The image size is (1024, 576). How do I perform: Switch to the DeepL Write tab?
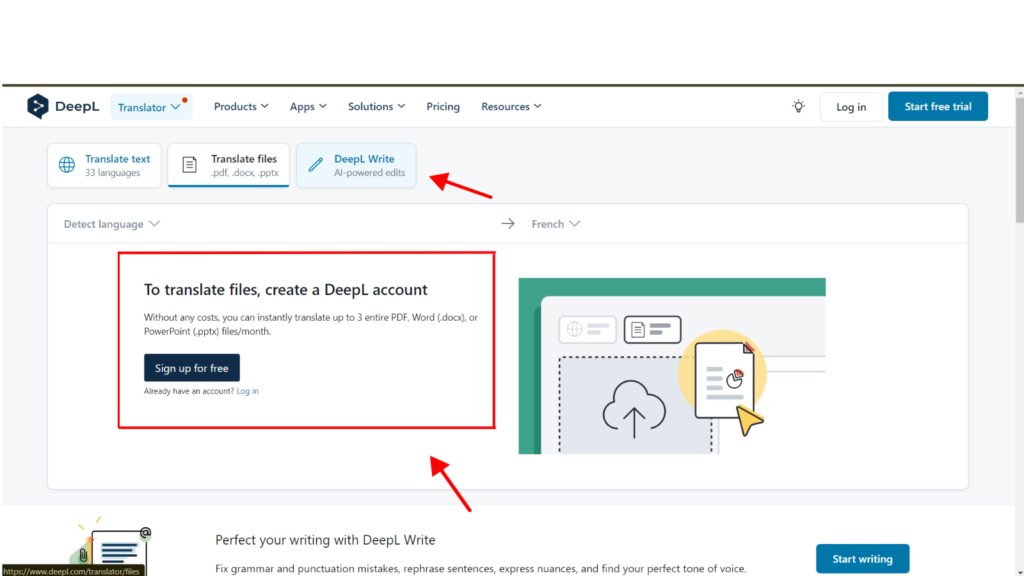coord(356,165)
